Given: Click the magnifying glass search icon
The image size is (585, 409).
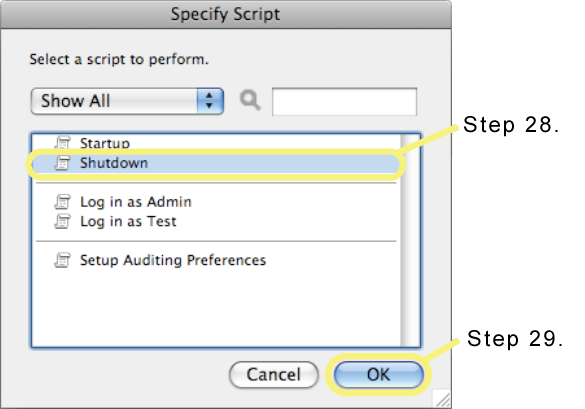Looking at the screenshot, I should click(250, 101).
